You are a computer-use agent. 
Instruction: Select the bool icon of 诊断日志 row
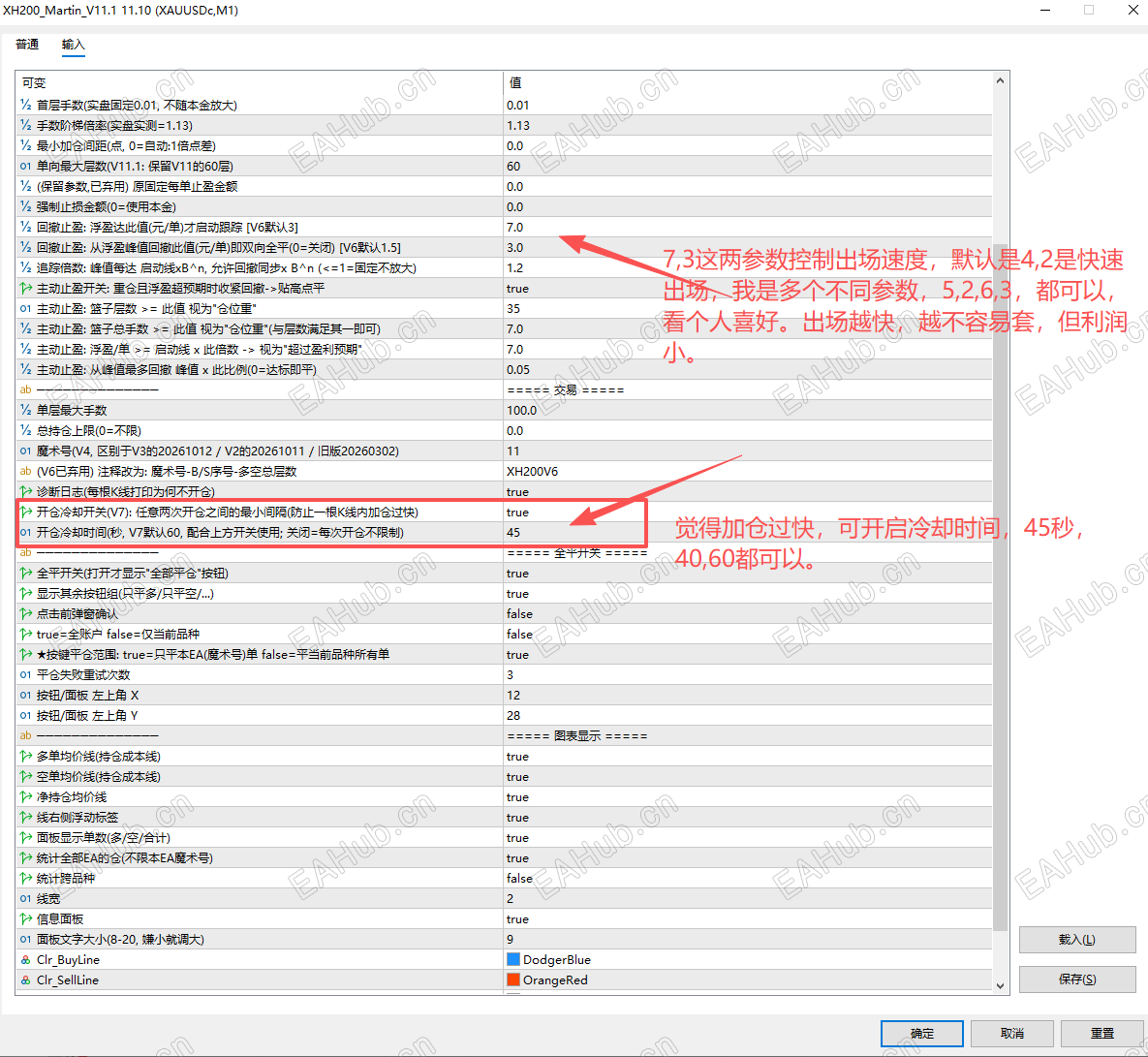(25, 492)
